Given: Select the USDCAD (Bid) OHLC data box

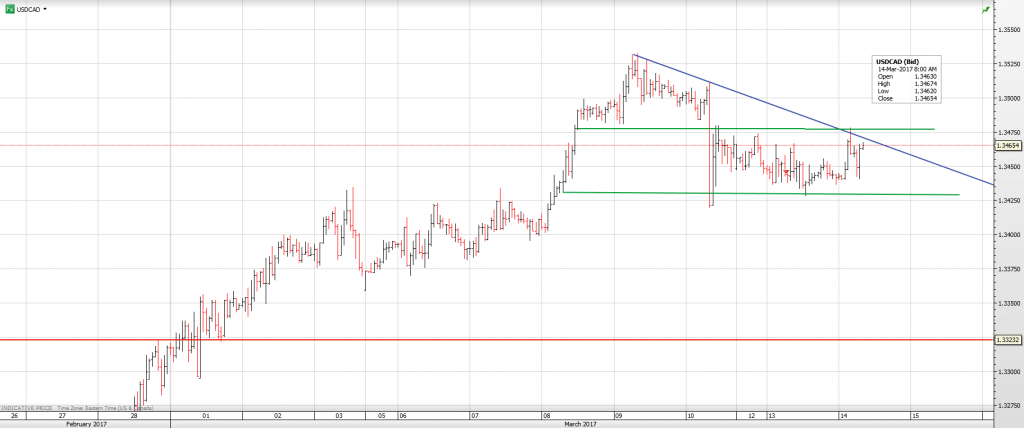Looking at the screenshot, I should point(907,80).
